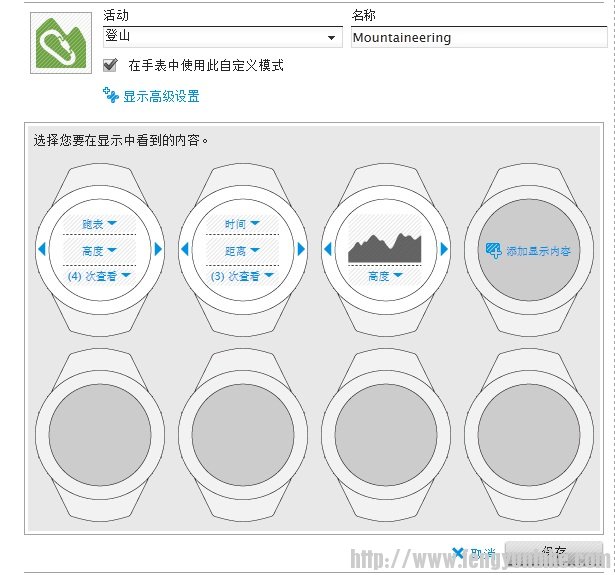Click 添加显示内容 on the fourth watch

(x=528, y=251)
